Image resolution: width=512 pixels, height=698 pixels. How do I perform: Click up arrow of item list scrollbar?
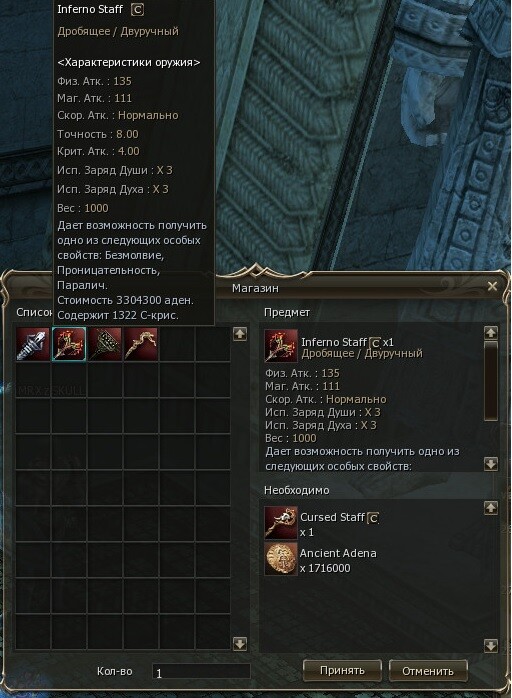pos(240,334)
